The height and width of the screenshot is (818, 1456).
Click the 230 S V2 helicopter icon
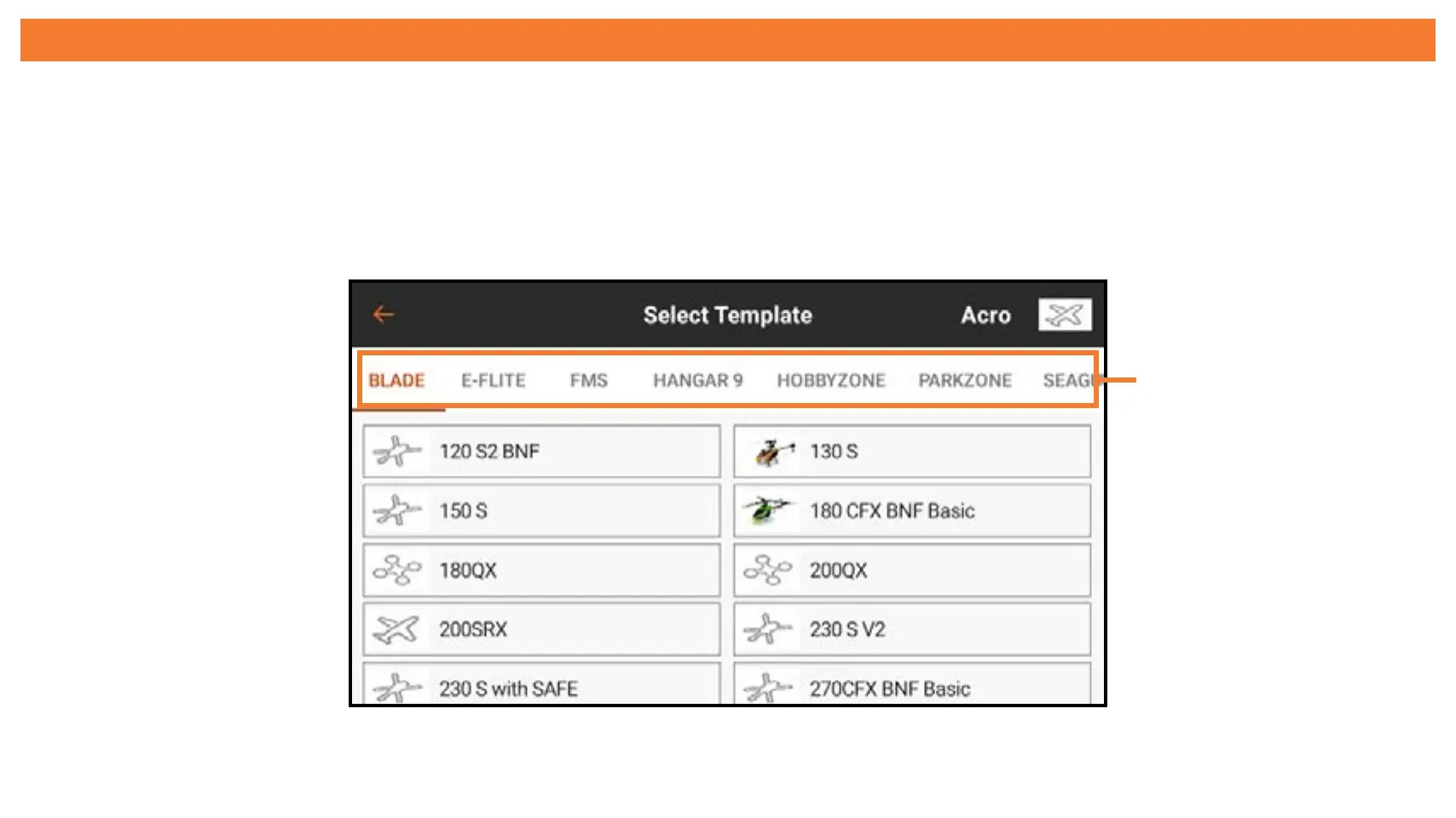[x=768, y=630]
